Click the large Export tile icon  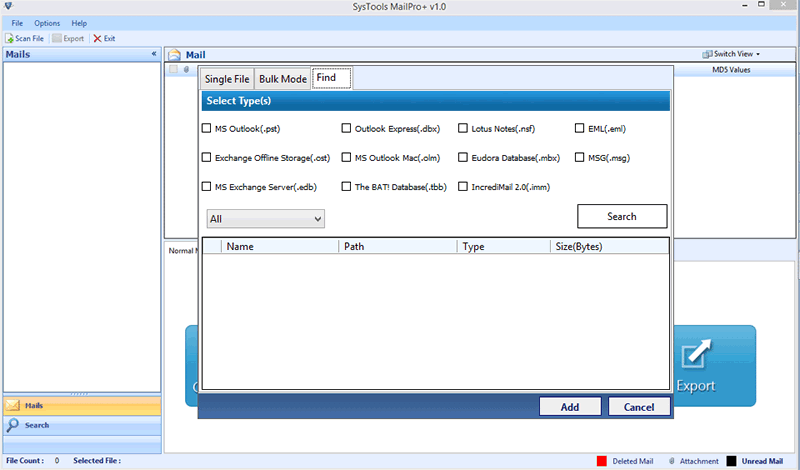[x=696, y=354]
